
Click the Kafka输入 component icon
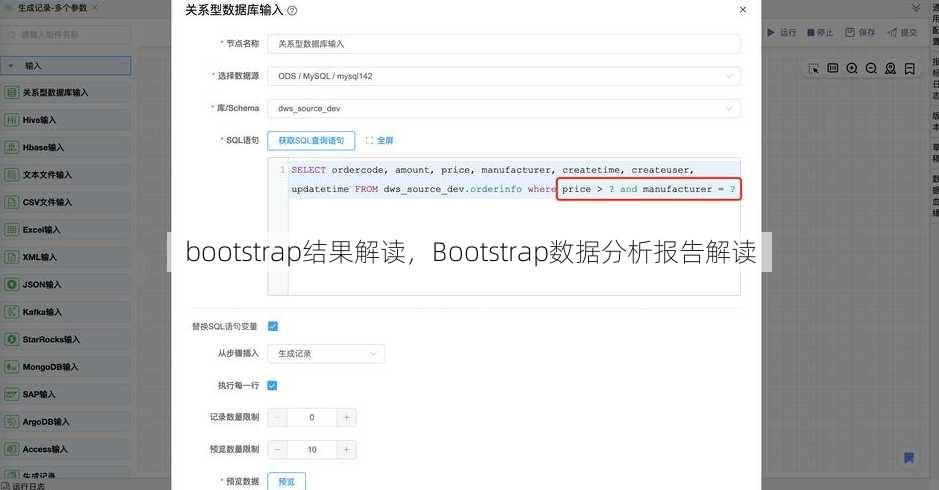pos(11,312)
